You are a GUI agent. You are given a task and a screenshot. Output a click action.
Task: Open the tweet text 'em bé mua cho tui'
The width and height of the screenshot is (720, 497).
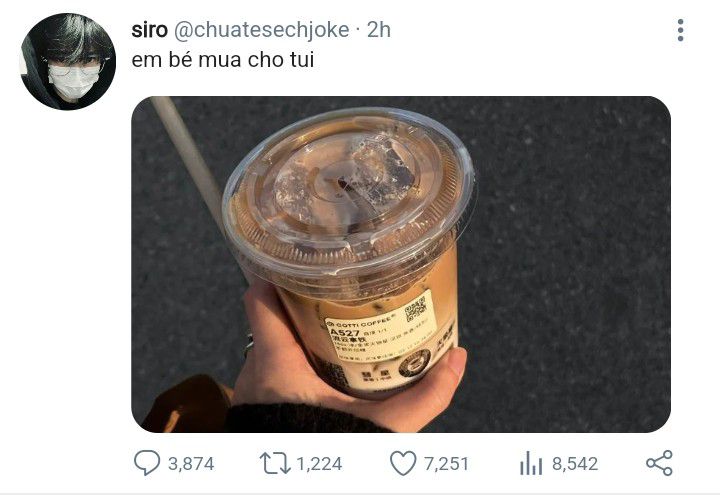223,60
